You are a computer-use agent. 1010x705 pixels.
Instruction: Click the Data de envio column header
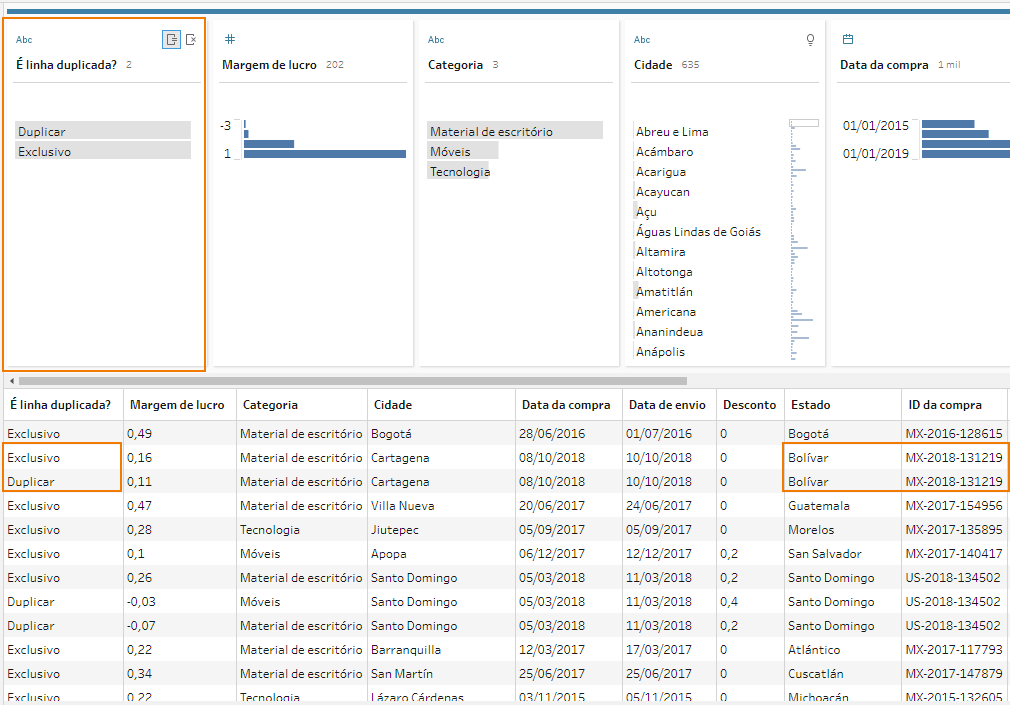point(669,405)
